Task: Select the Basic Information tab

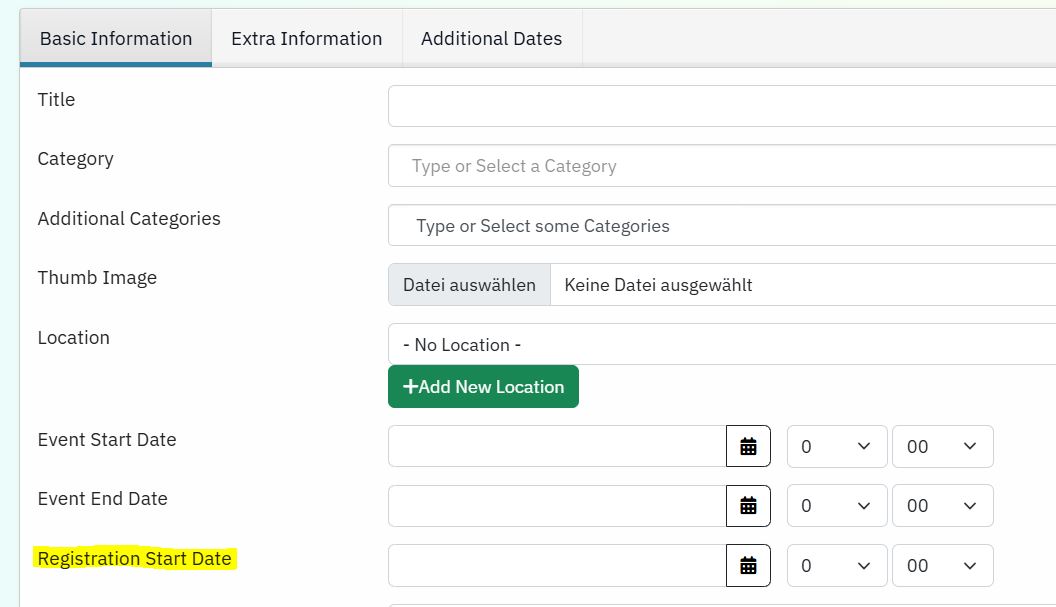Action: pyautogui.click(x=116, y=39)
